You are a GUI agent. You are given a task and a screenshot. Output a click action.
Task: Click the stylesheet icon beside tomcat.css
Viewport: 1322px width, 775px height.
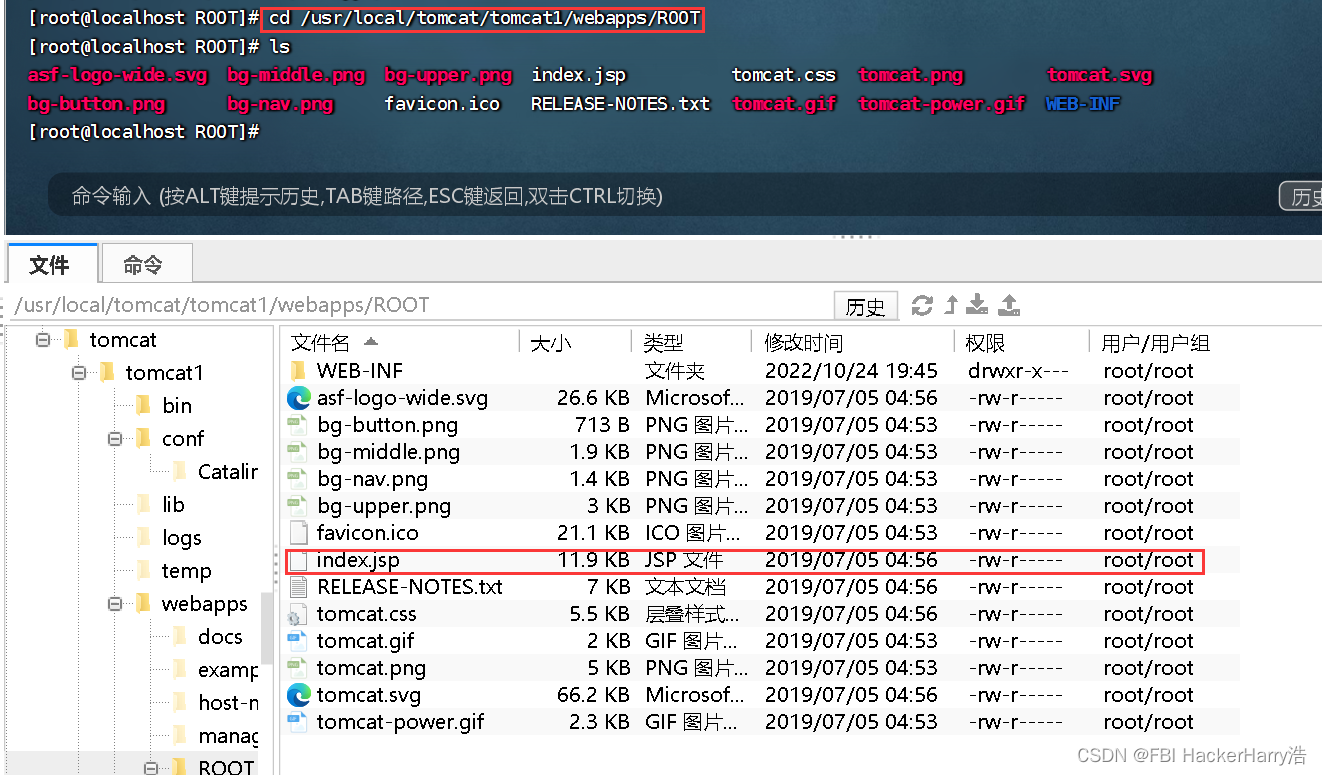coord(299,614)
